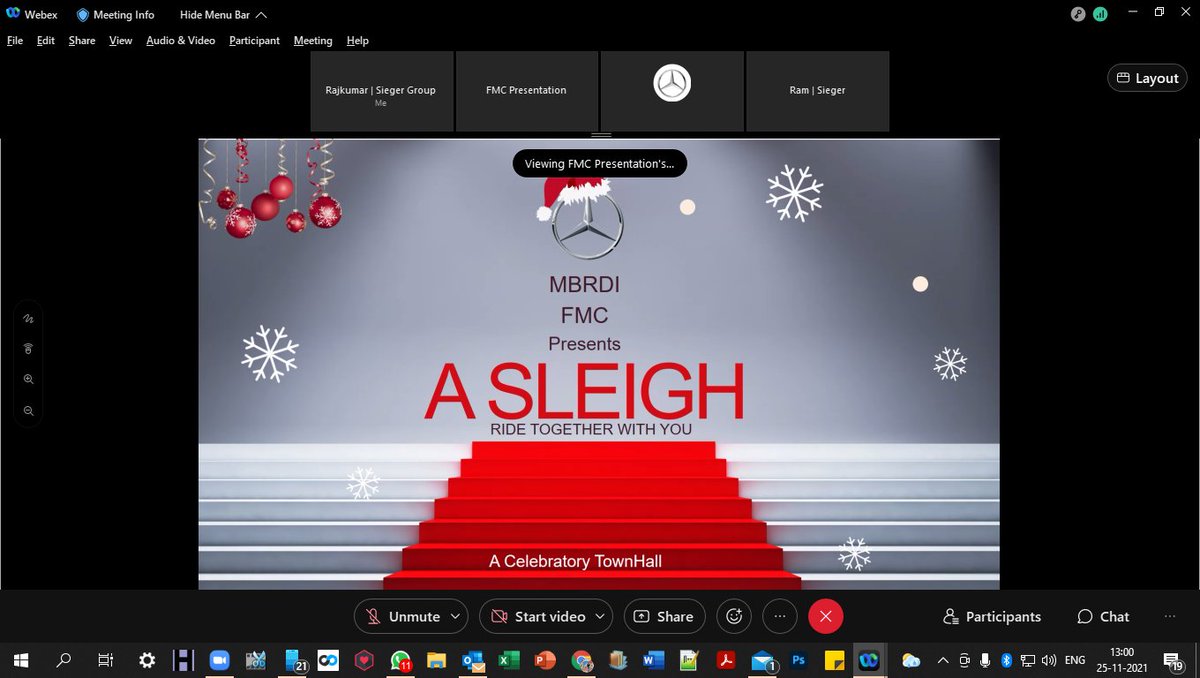Open the Participant menu
The height and width of the screenshot is (678, 1200).
254,40
